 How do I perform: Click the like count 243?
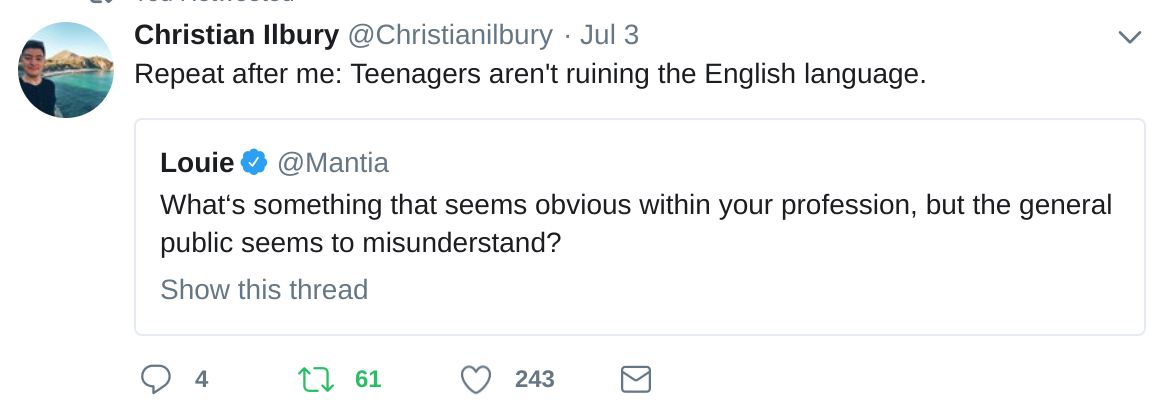[x=534, y=380]
